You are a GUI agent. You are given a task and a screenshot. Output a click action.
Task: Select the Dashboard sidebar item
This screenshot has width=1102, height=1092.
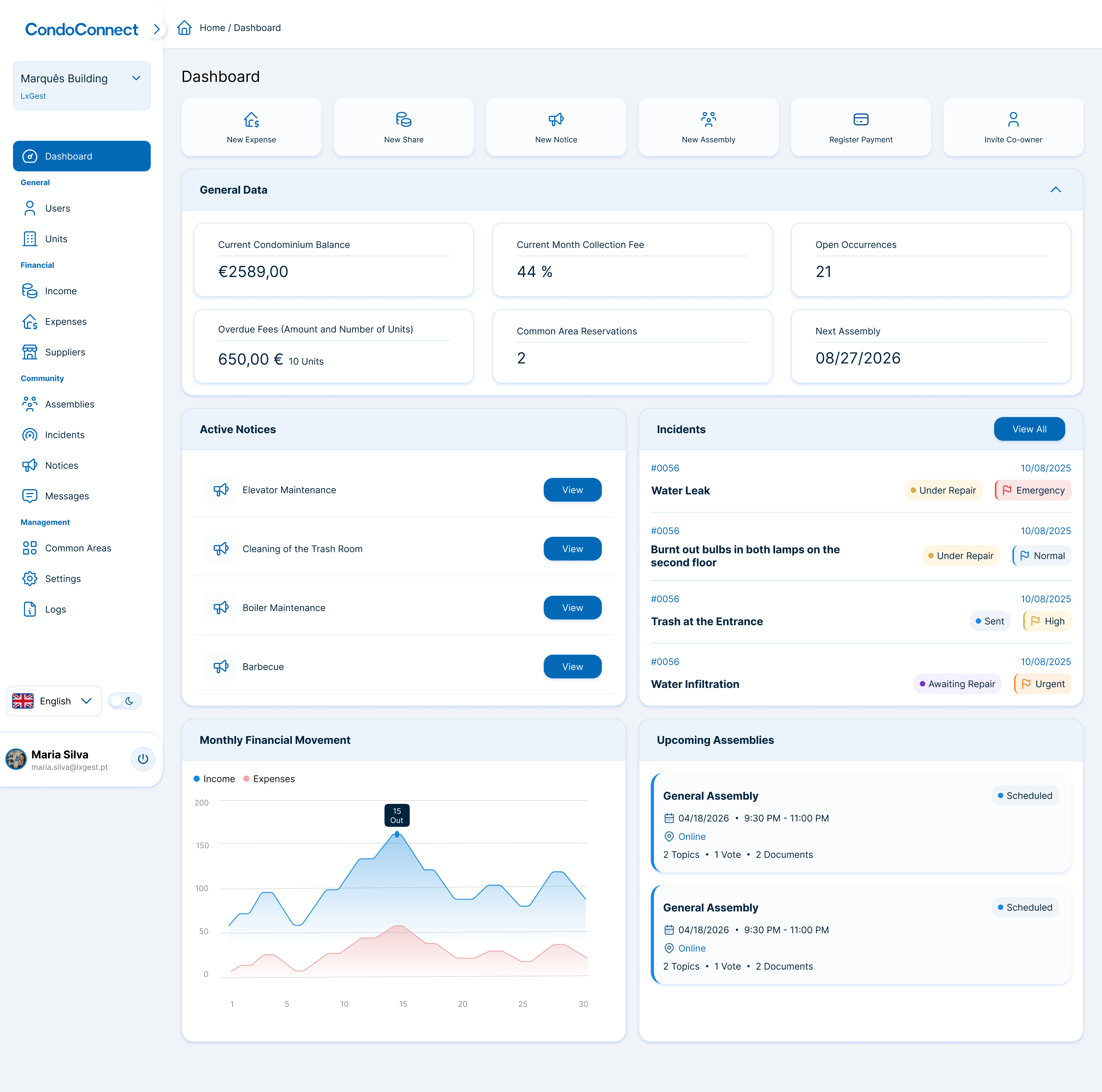(82, 156)
